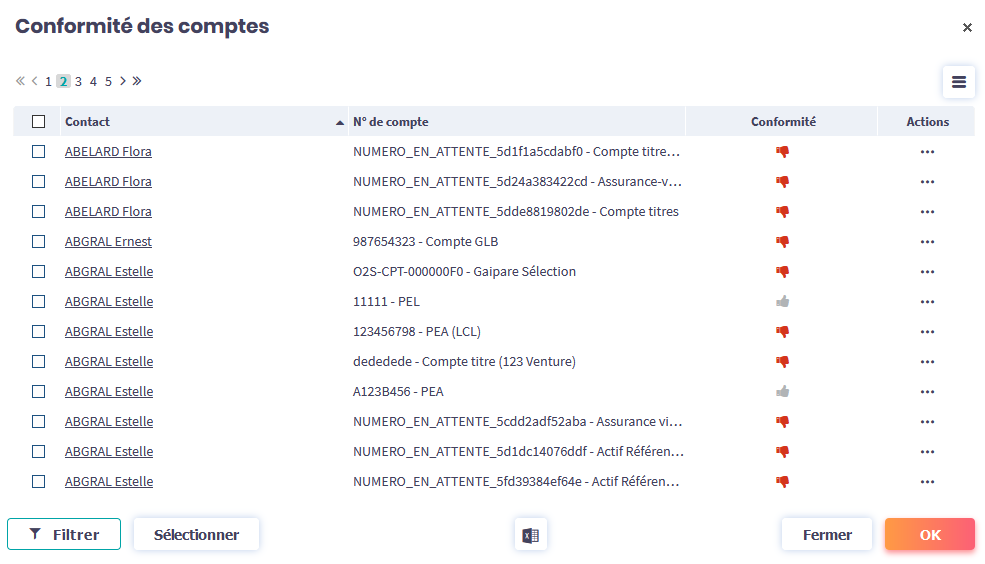
Task: Click the Filtrer button
Action: (x=64, y=535)
